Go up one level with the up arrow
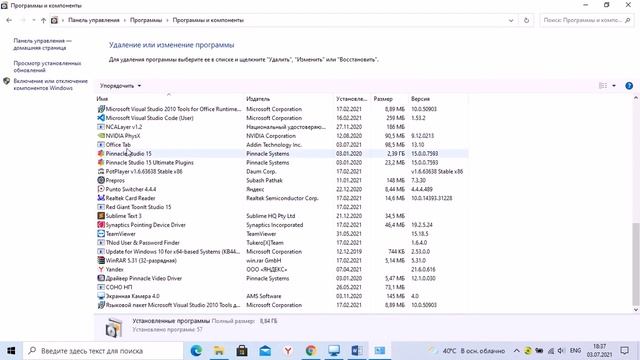The height and width of the screenshot is (360, 640). click(x=43, y=20)
